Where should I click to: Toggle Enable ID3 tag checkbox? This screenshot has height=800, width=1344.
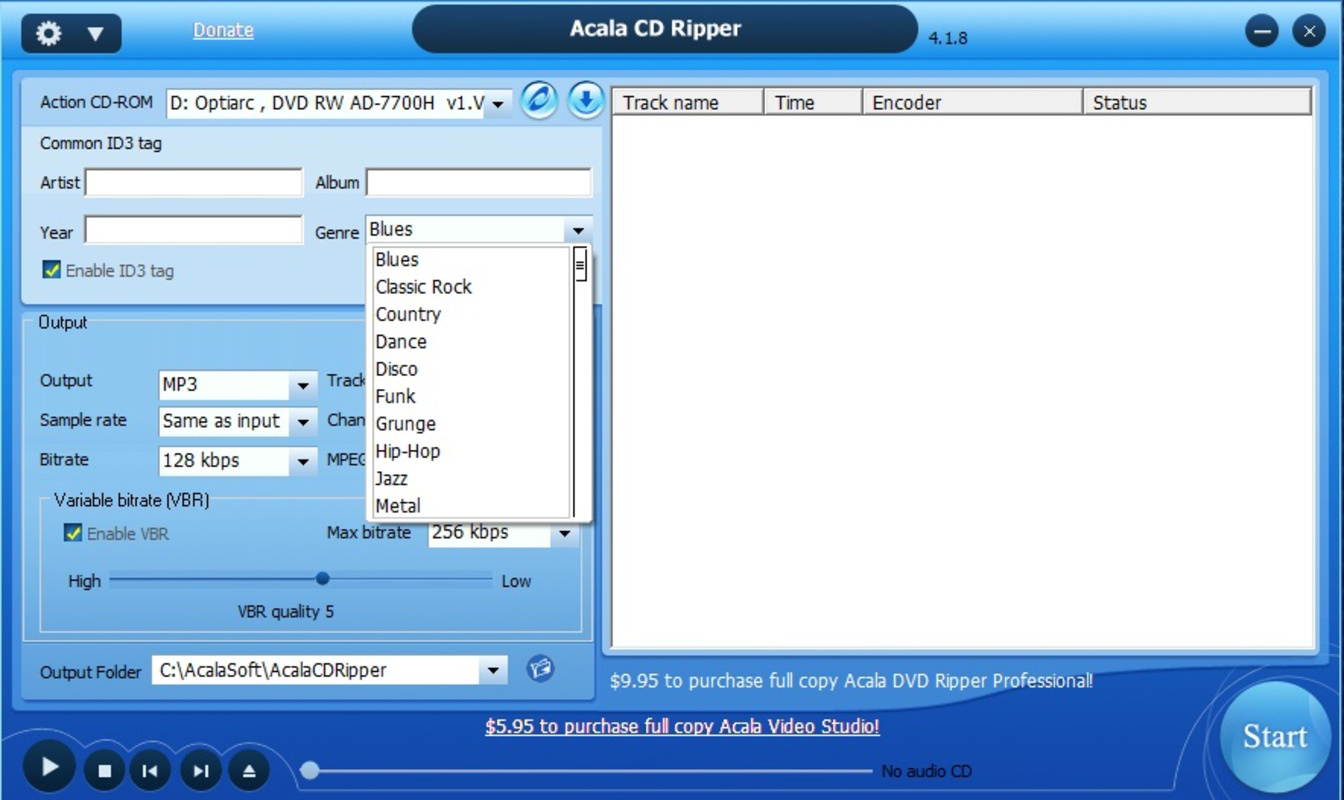[x=51, y=270]
